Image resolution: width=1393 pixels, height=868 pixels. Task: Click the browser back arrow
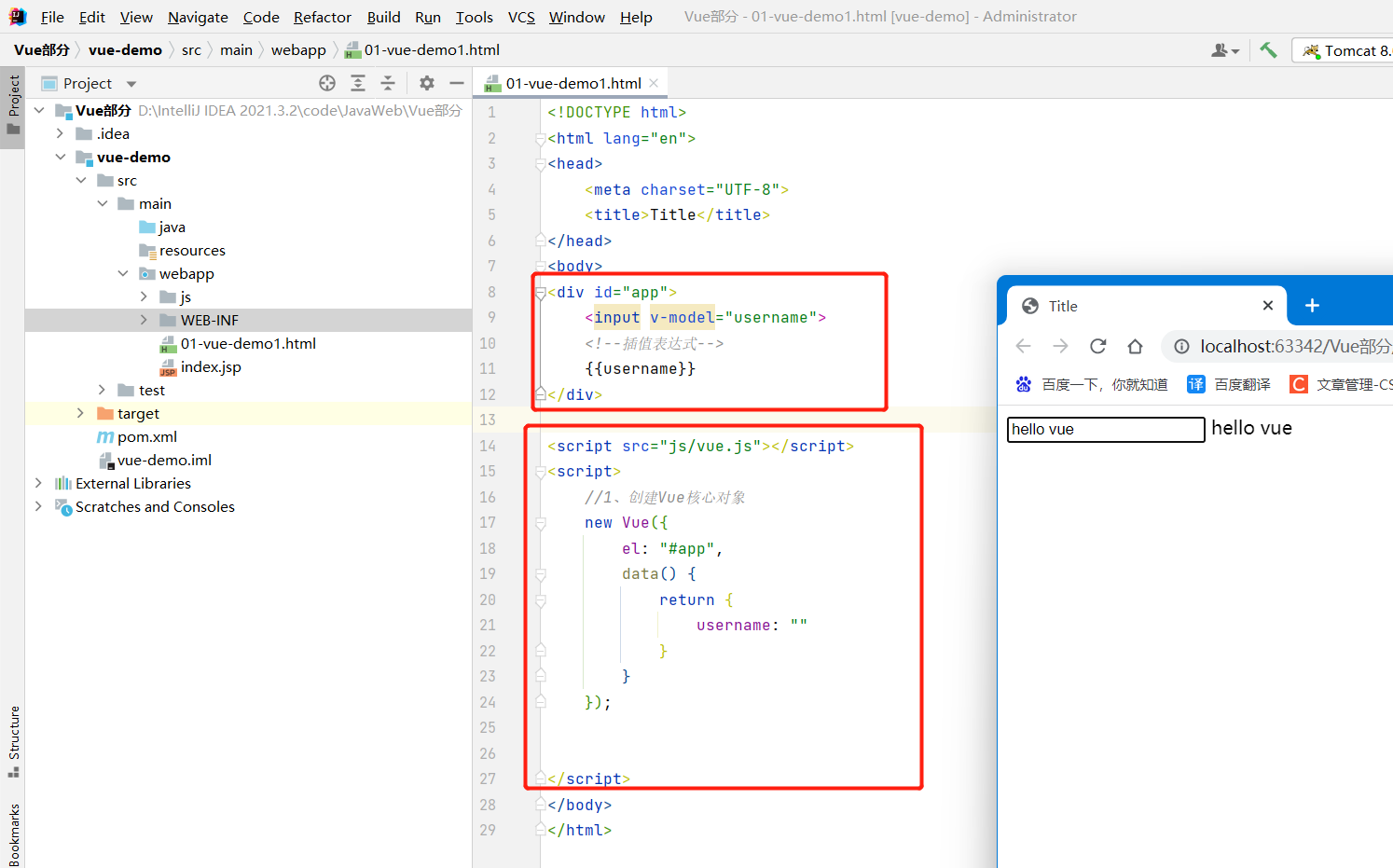point(1024,346)
